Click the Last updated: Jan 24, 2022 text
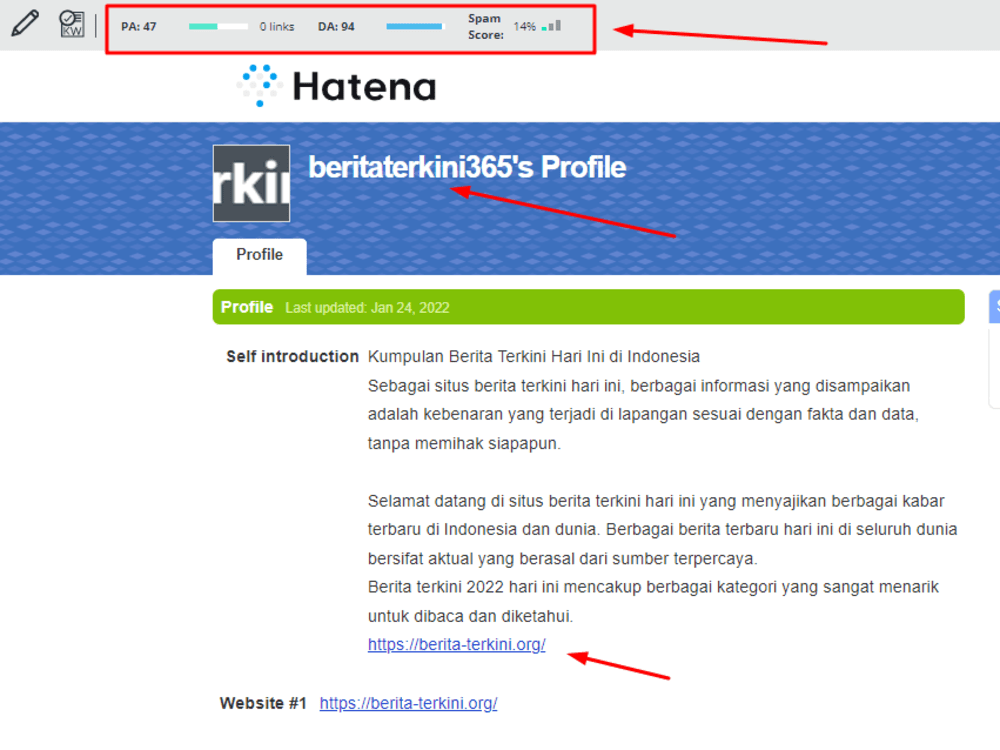The width and height of the screenshot is (1000, 750). coord(367,308)
